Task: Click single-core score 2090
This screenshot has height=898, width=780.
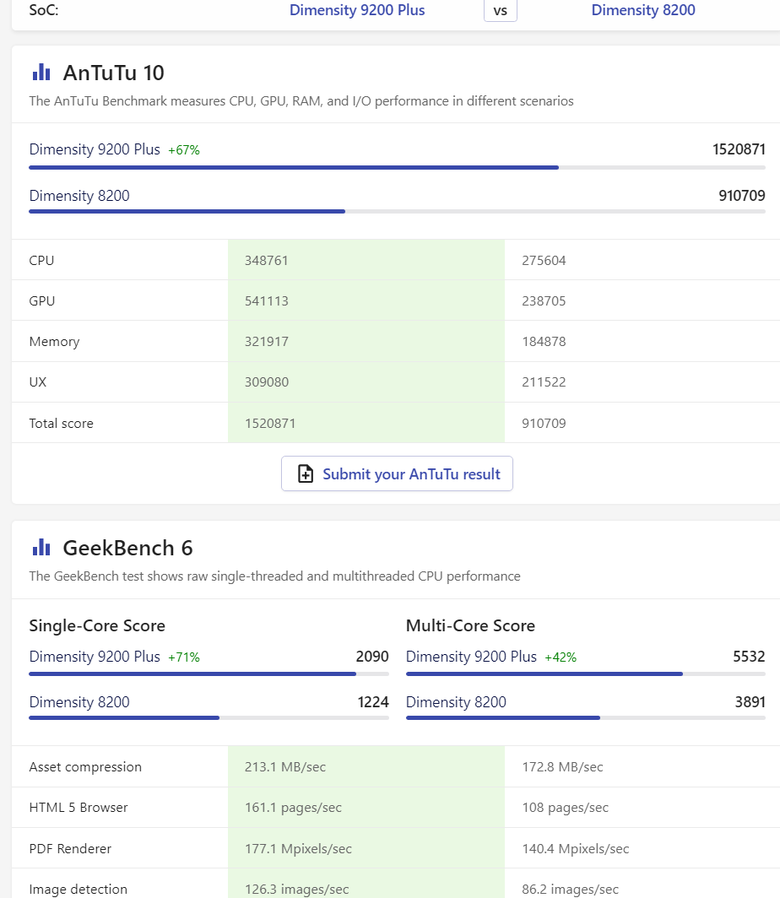Action: pyautogui.click(x=372, y=657)
